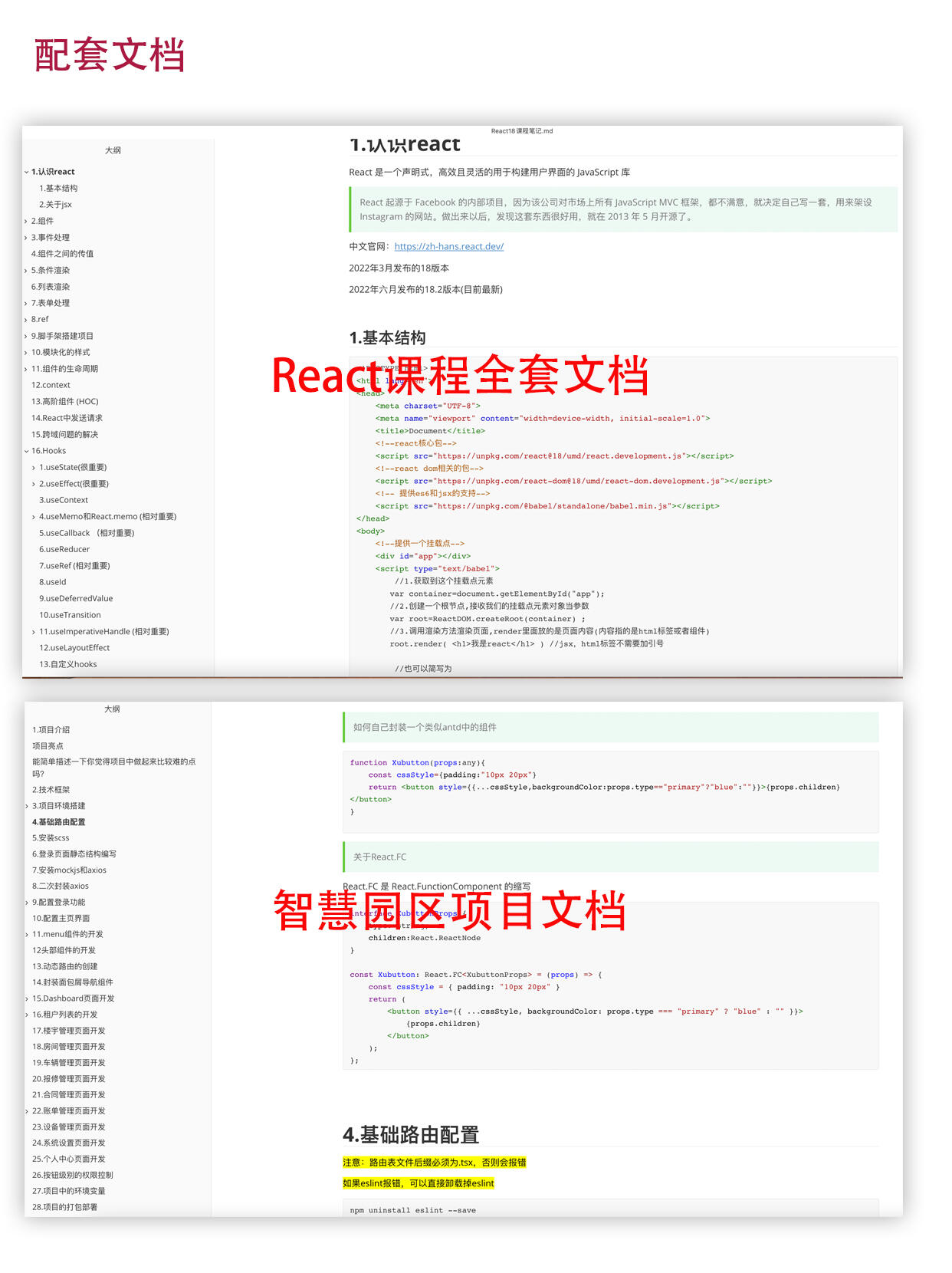Open 15.跨域问题的解决 outline entry
Image resolution: width=952 pixels, height=1273 pixels.
(x=64, y=435)
